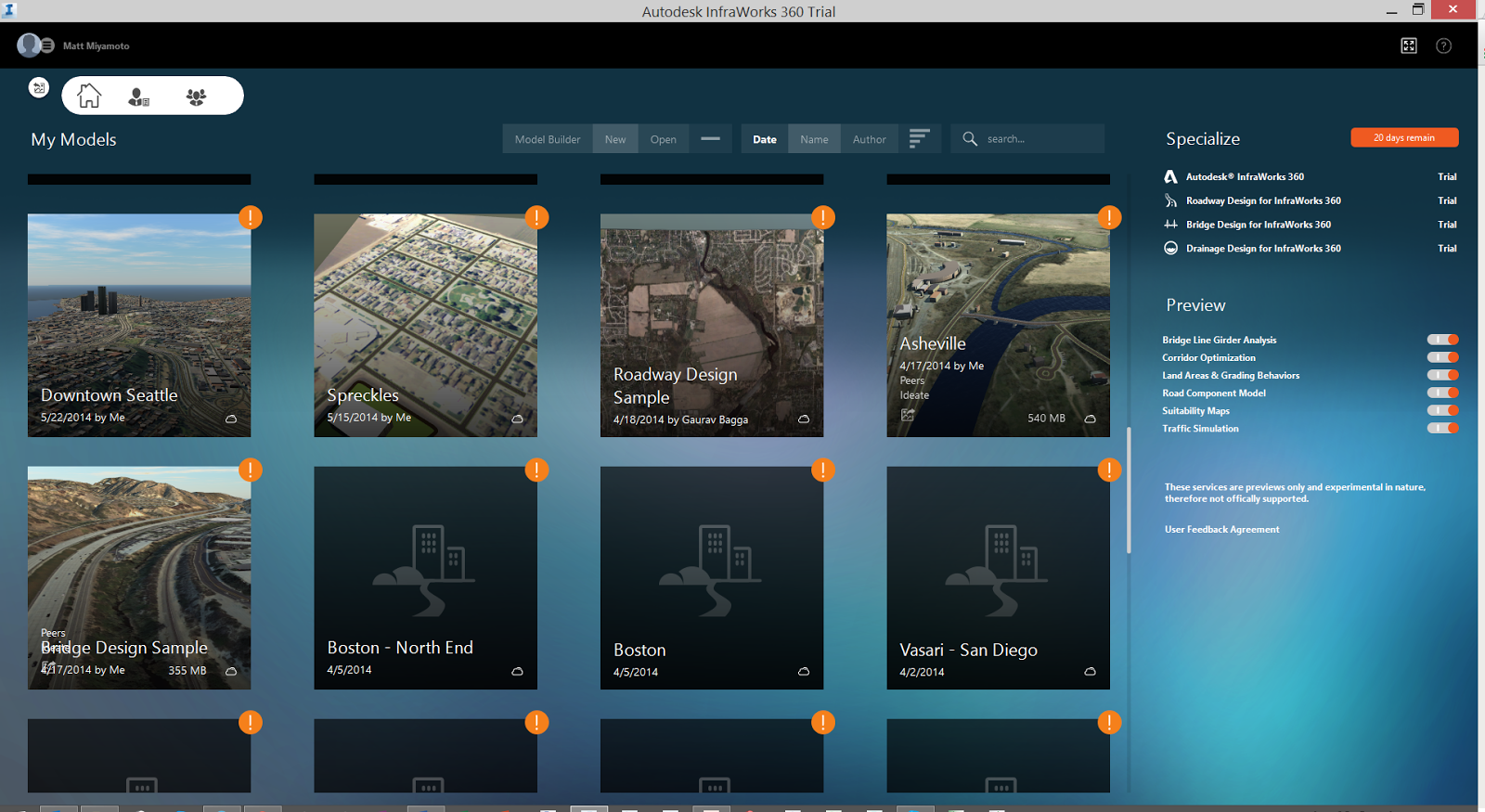
Task: Sort models by Author
Action: point(870,138)
